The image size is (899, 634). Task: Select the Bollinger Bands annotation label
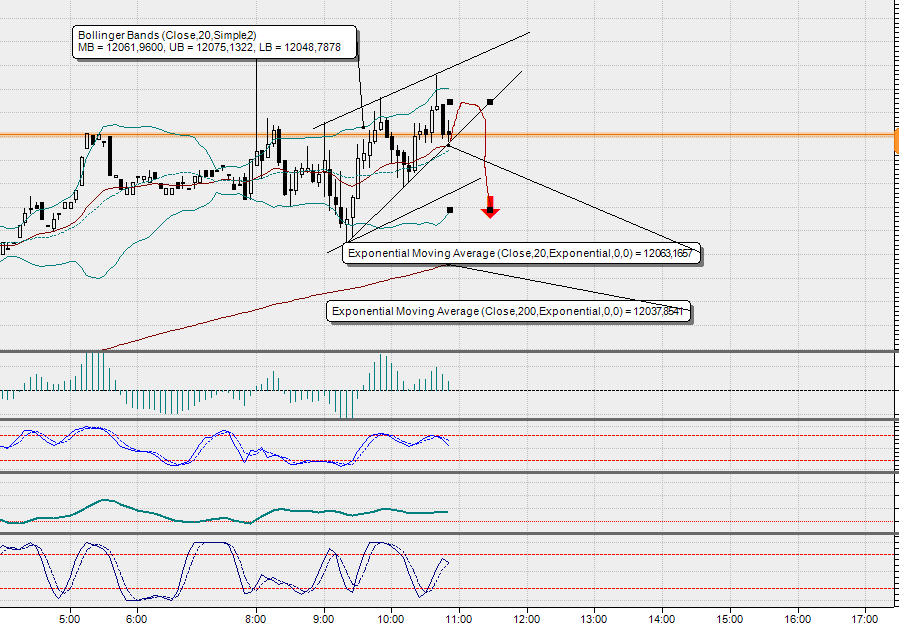click(214, 42)
